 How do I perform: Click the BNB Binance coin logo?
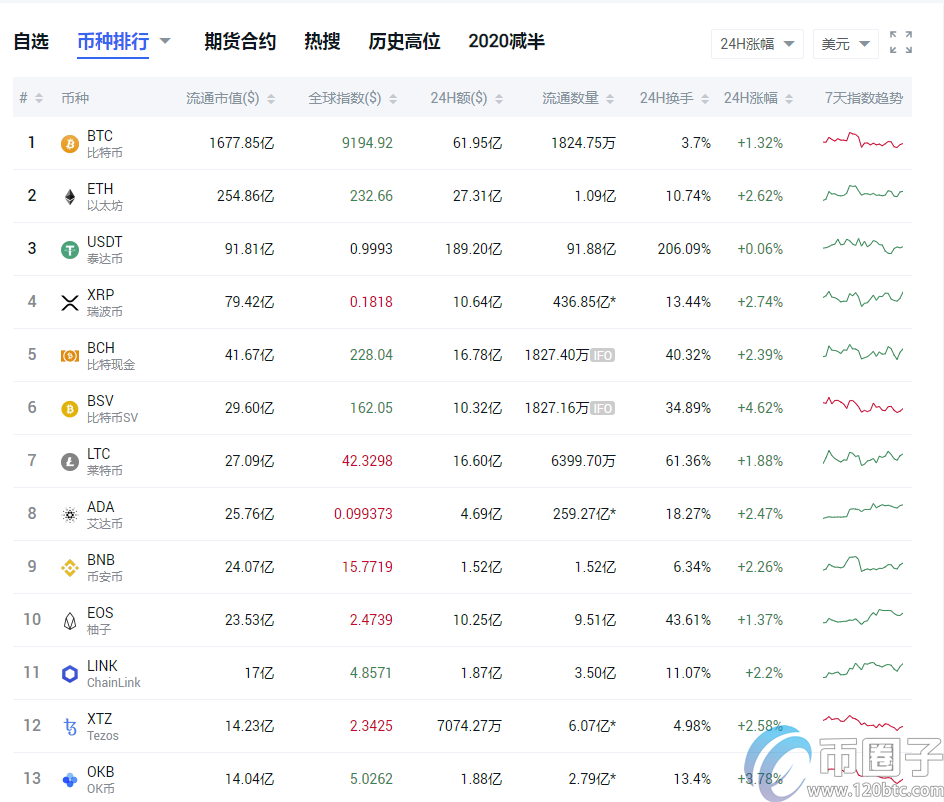pyautogui.click(x=70, y=568)
